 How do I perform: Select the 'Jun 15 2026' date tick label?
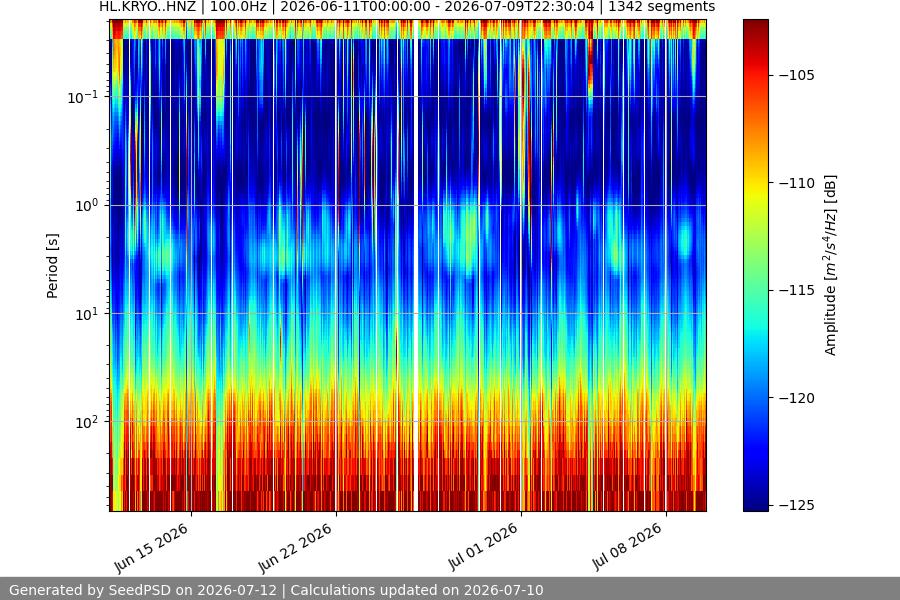[151, 548]
